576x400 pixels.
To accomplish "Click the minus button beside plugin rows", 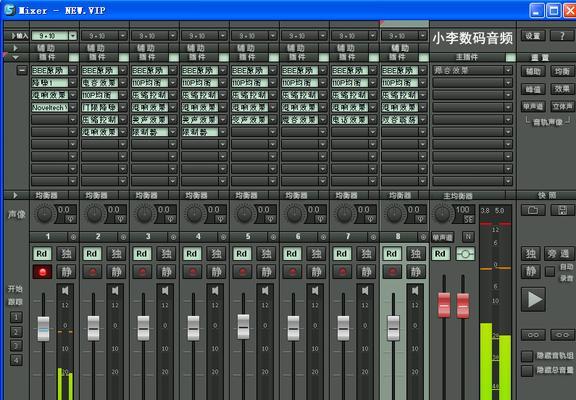I will coord(22,70).
